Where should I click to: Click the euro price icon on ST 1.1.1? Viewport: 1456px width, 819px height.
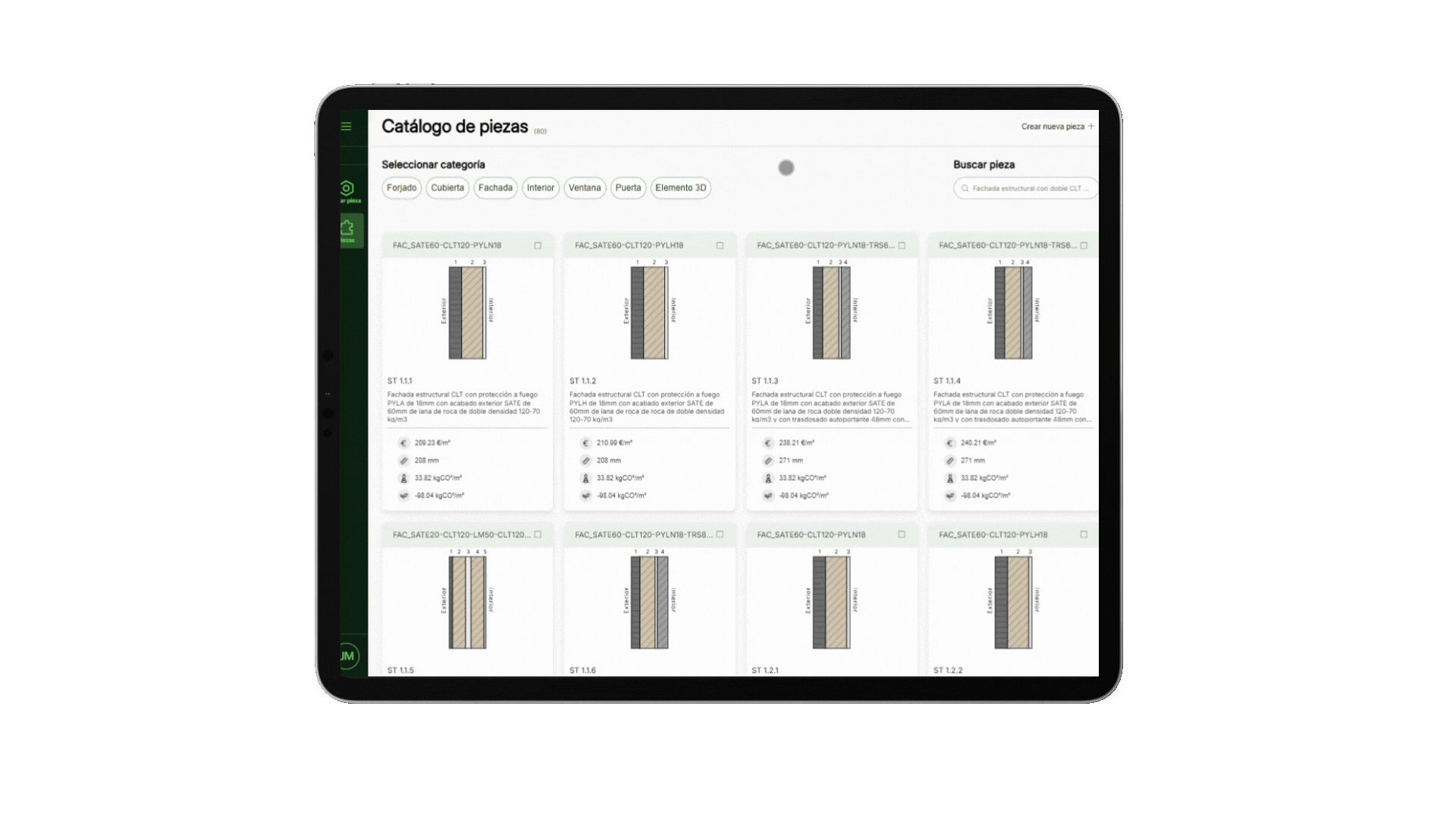(403, 443)
